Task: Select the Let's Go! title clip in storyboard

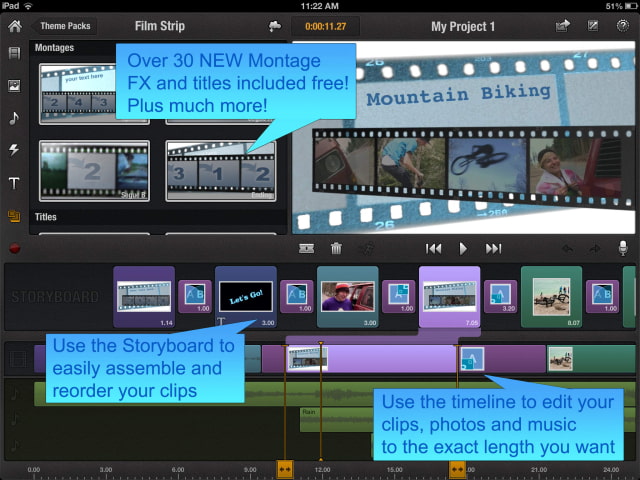Action: pos(246,297)
